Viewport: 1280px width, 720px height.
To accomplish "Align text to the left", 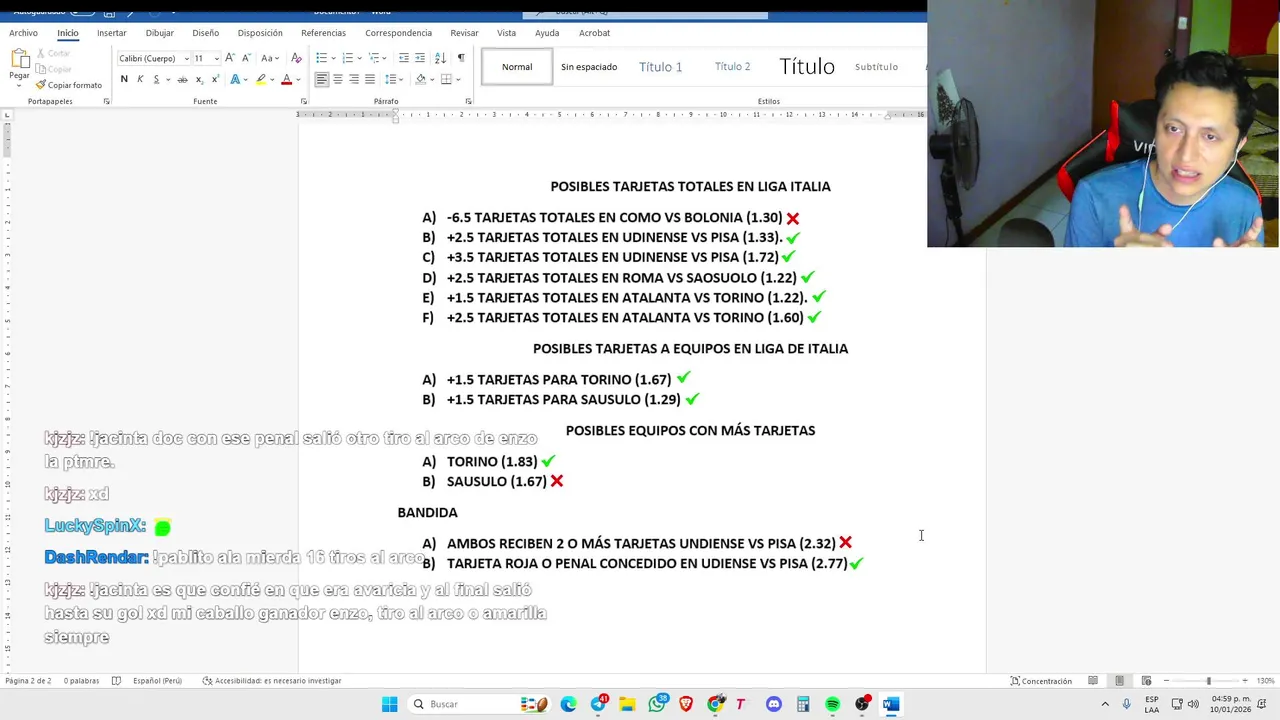I will pyautogui.click(x=321, y=79).
